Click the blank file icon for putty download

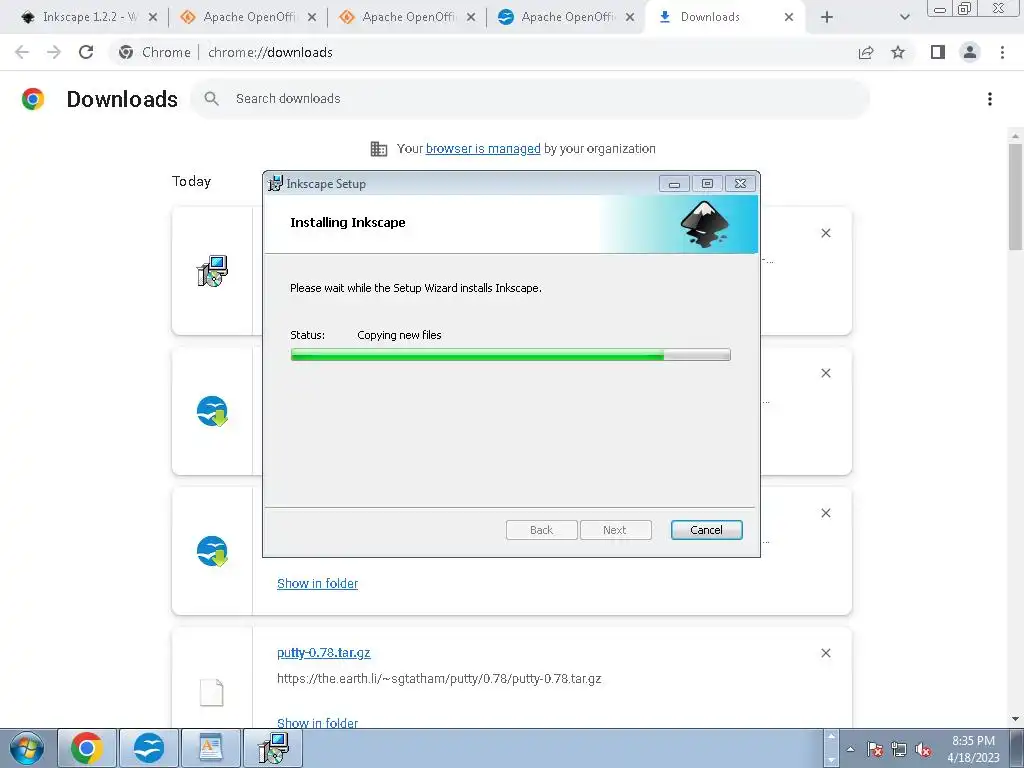coord(212,692)
